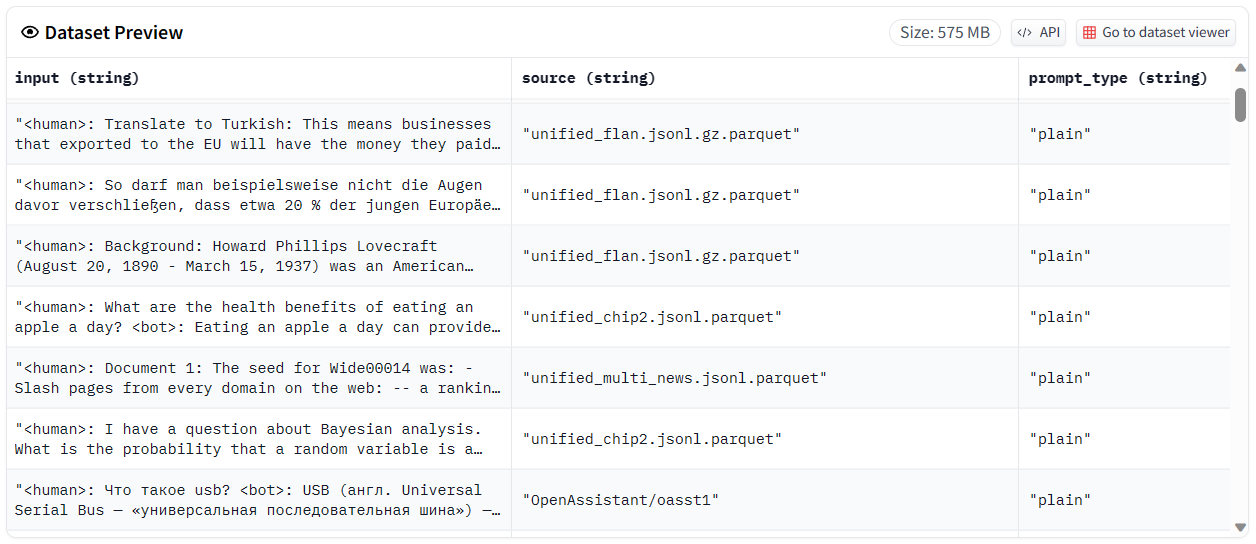The height and width of the screenshot is (544, 1256).
Task: Click the Dataset Preview heading
Action: point(113,33)
